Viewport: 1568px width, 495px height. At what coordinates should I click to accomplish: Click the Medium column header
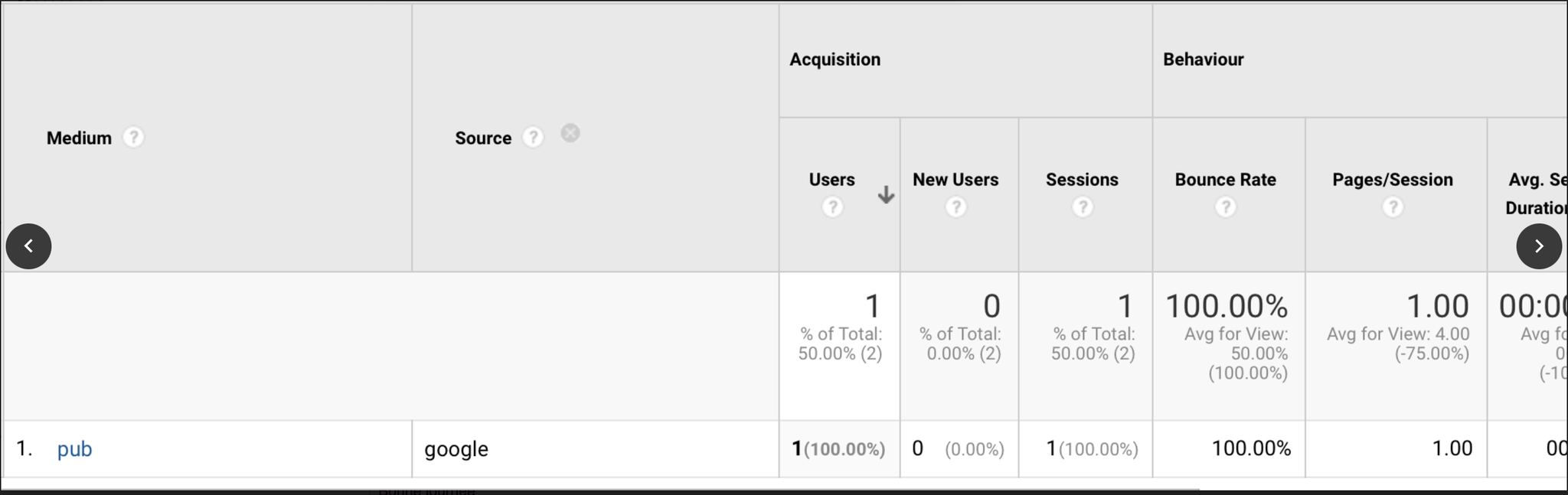click(79, 138)
